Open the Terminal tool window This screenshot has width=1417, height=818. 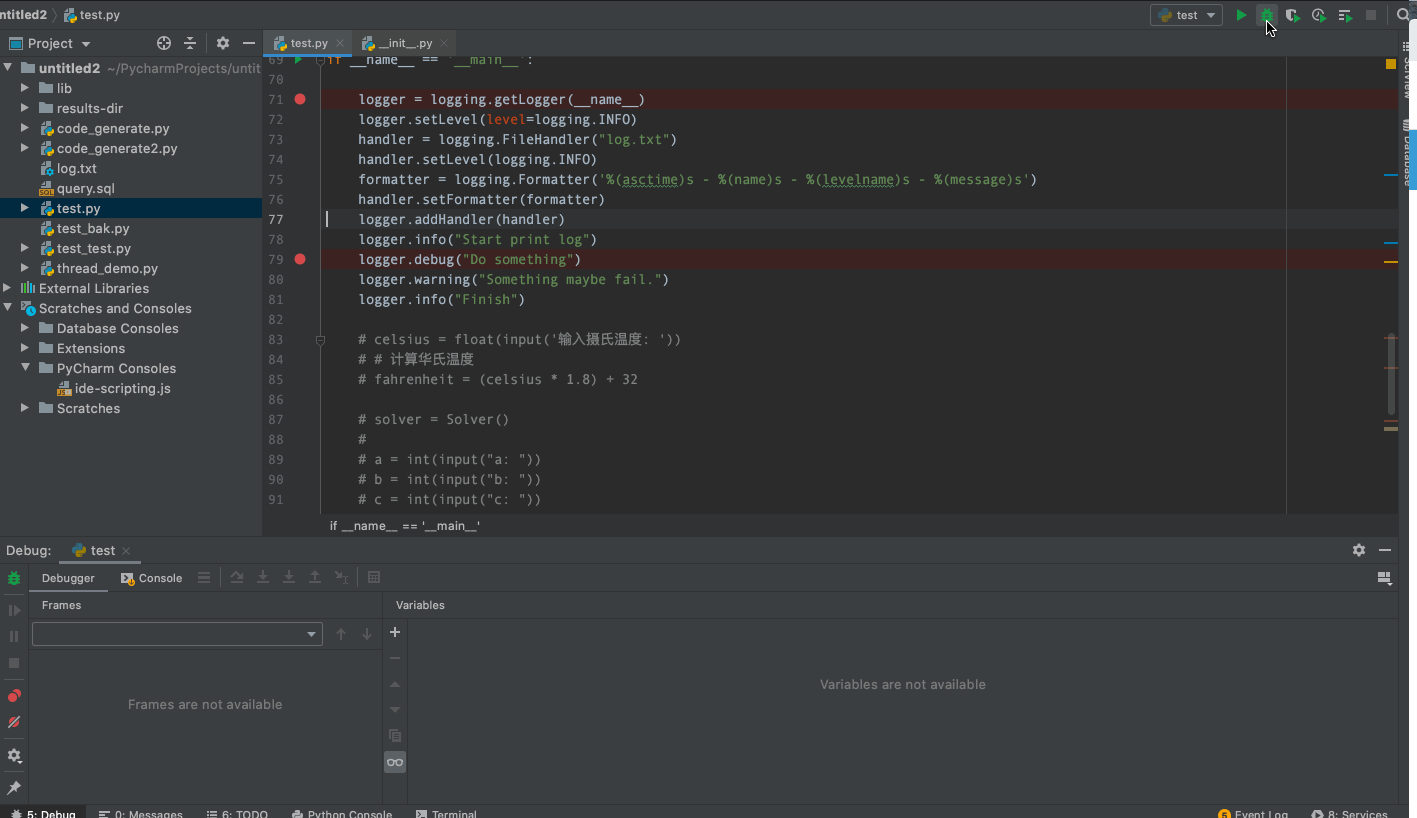click(446, 814)
